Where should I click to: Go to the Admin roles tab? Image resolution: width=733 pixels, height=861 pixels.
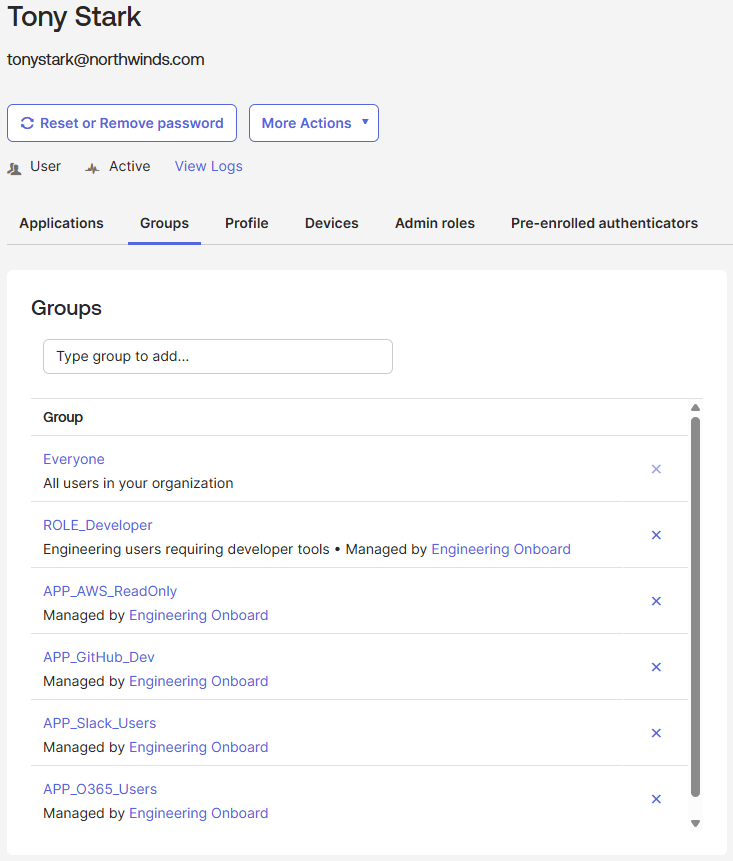coord(434,223)
